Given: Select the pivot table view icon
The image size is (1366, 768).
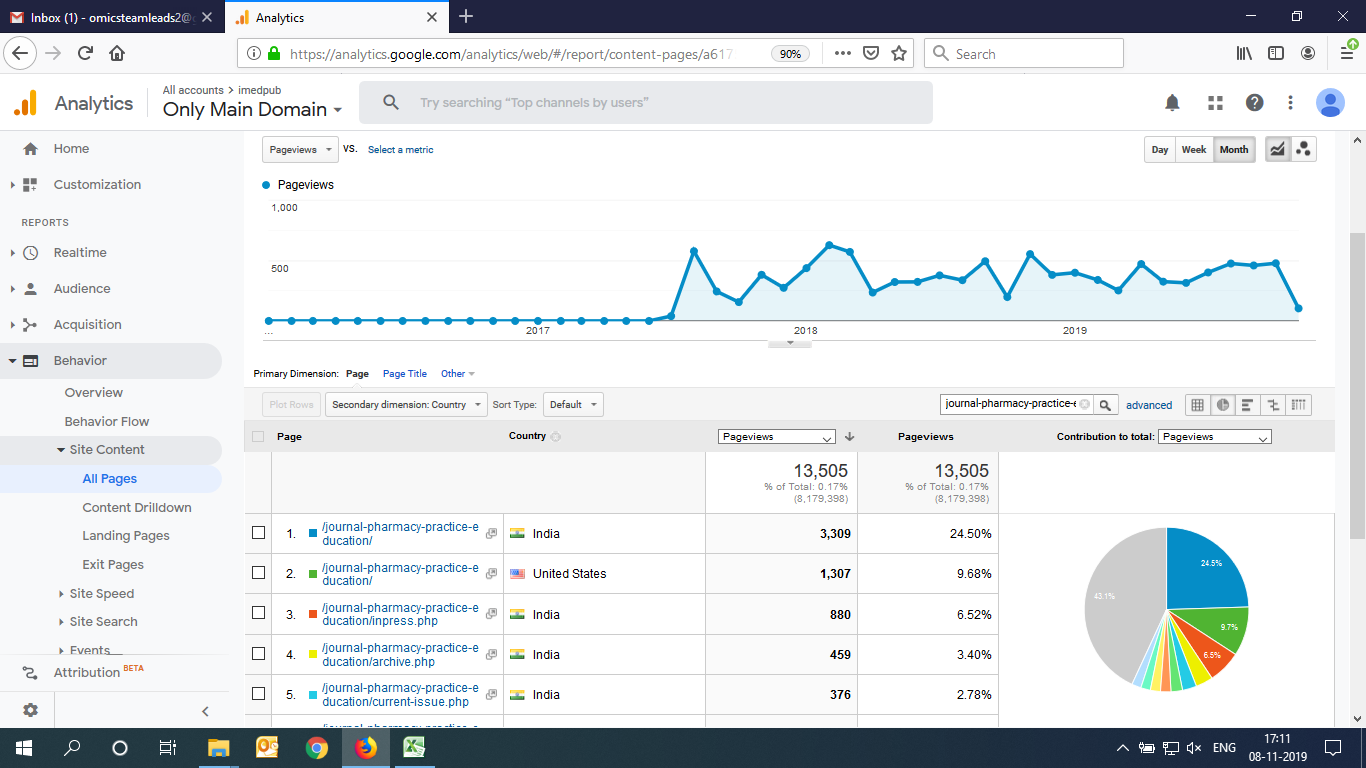Looking at the screenshot, I should click(1298, 405).
